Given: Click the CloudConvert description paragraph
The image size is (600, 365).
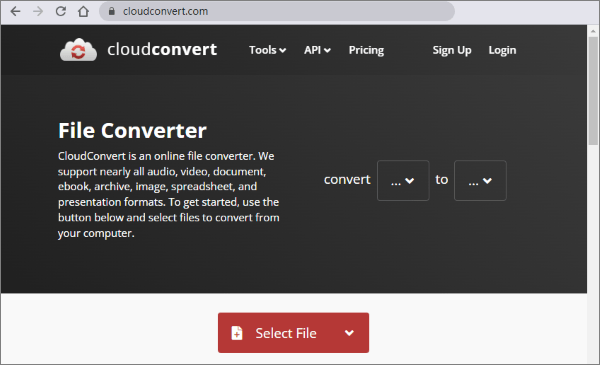Looking at the screenshot, I should [x=169, y=195].
